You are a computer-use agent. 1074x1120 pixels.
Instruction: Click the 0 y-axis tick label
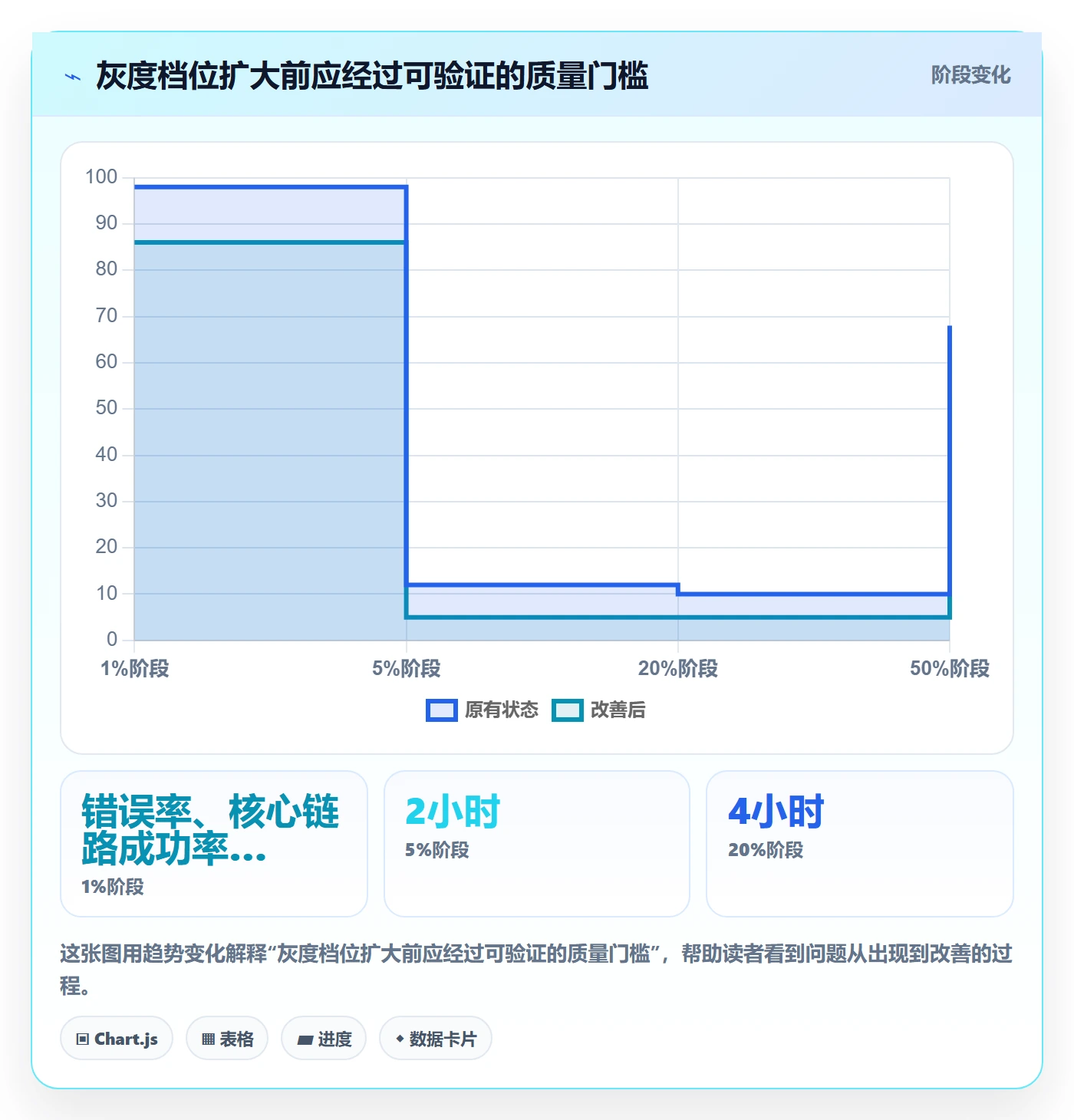click(x=112, y=639)
